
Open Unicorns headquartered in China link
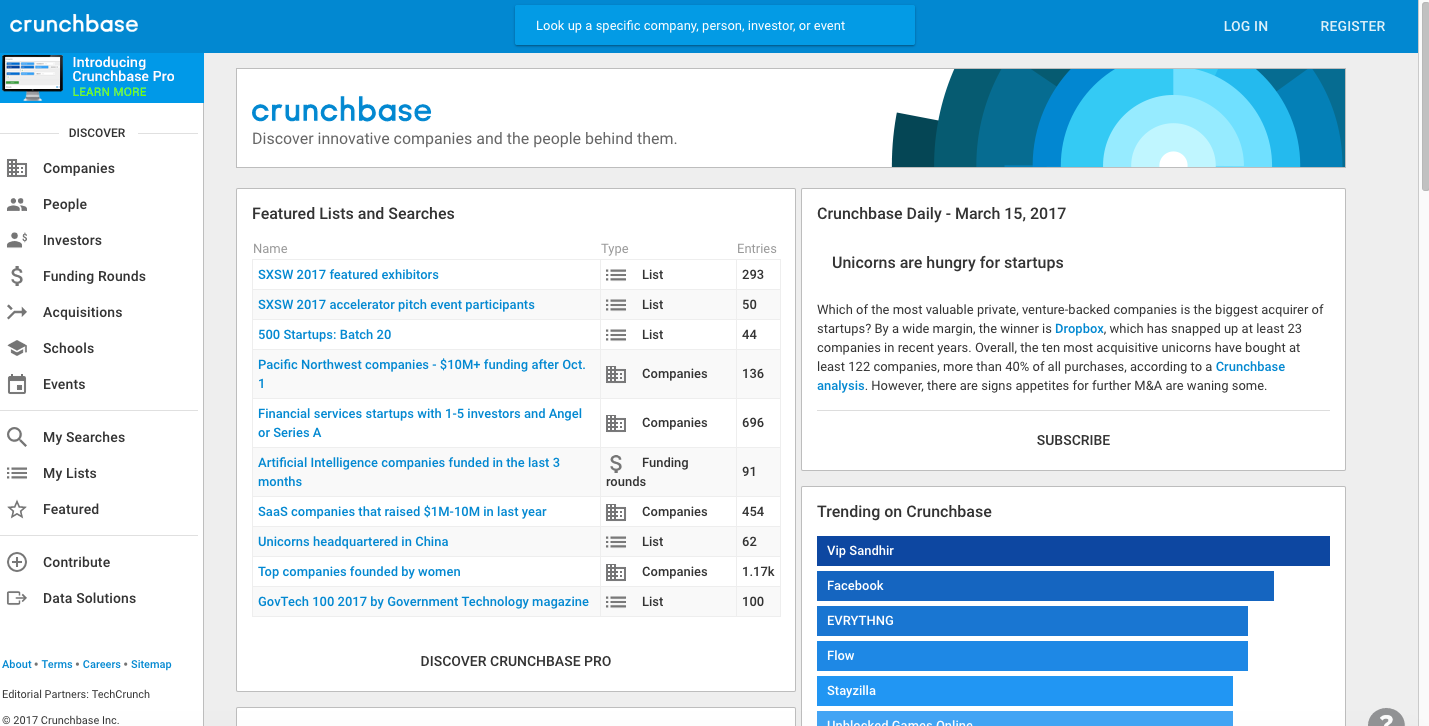click(353, 541)
